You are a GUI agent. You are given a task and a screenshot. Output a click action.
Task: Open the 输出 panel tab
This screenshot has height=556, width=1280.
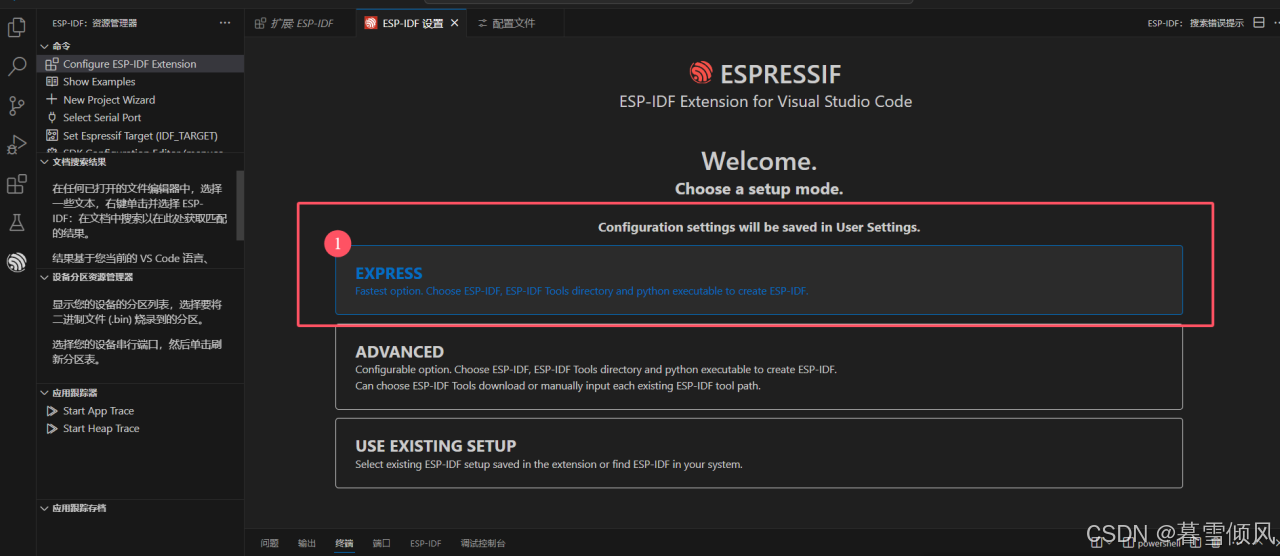click(x=307, y=543)
